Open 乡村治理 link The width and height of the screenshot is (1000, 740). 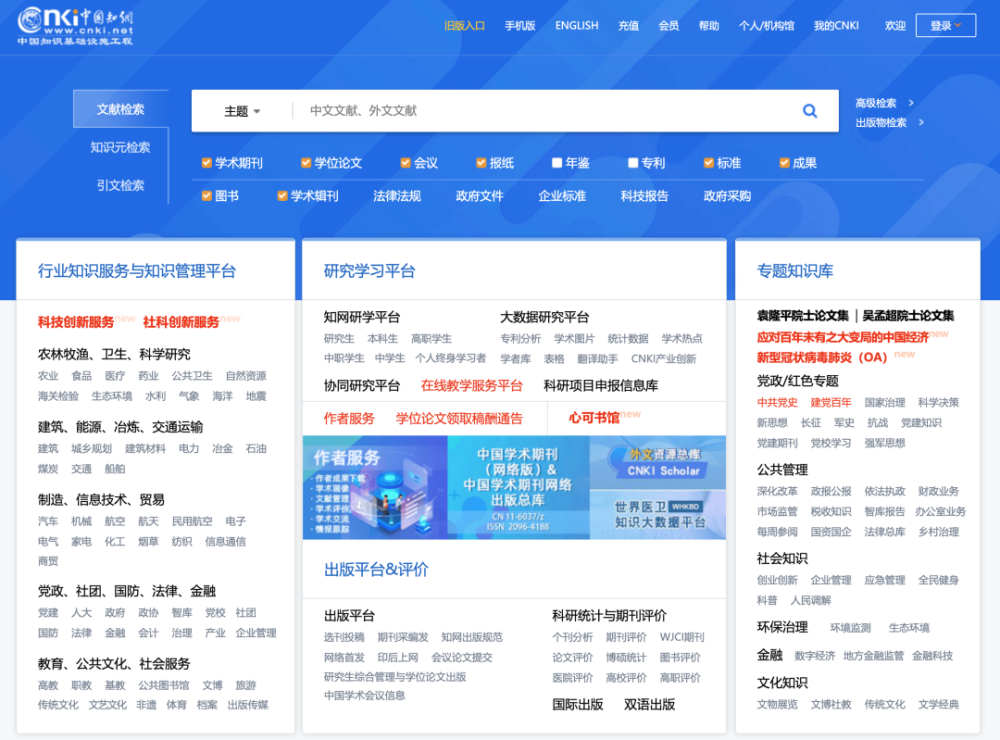[939, 532]
